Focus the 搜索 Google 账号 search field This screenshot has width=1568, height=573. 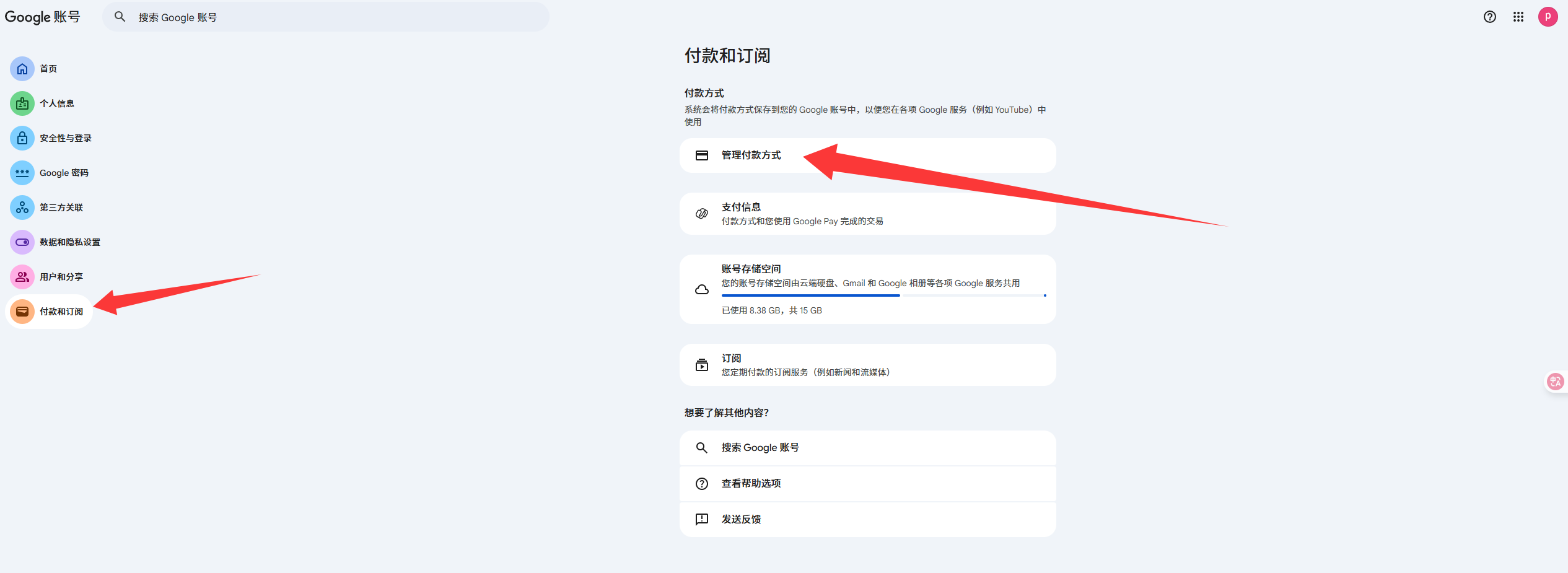326,17
